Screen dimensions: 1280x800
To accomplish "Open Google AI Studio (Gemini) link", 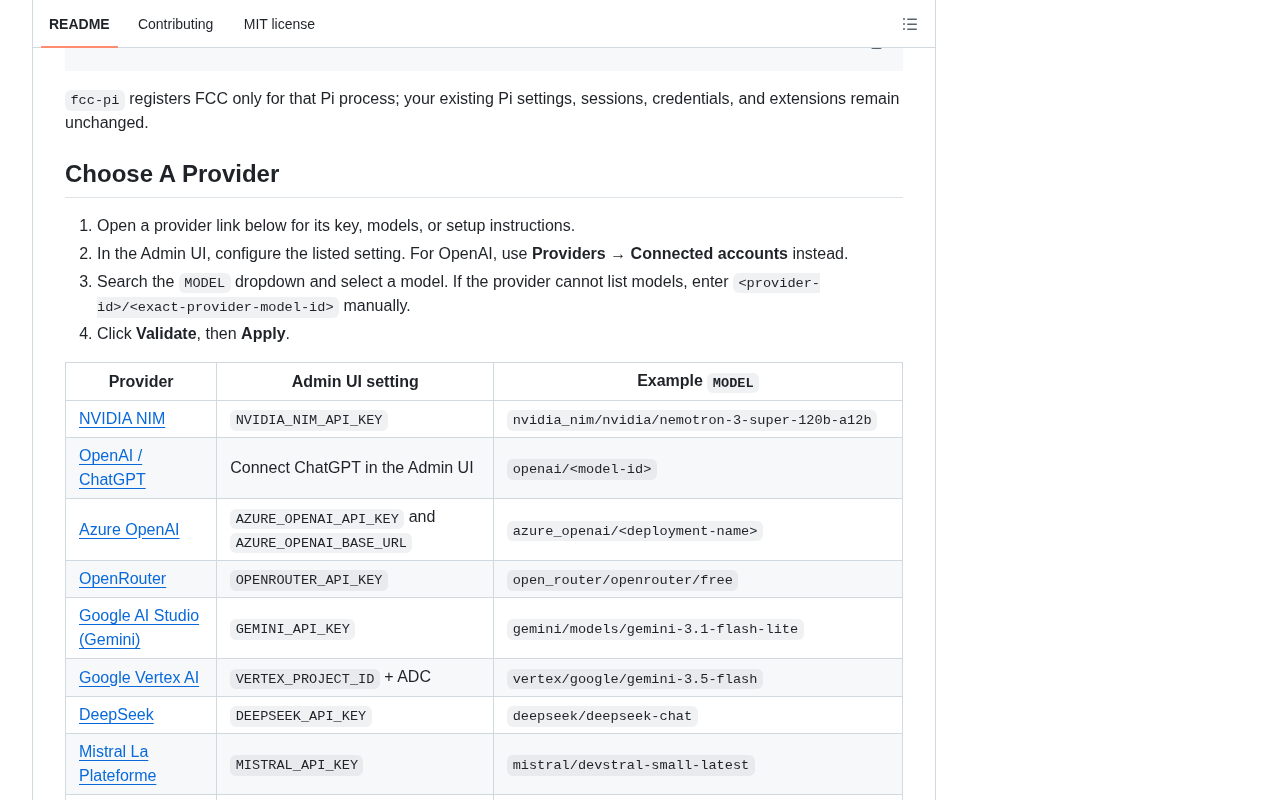I will pos(139,628).
